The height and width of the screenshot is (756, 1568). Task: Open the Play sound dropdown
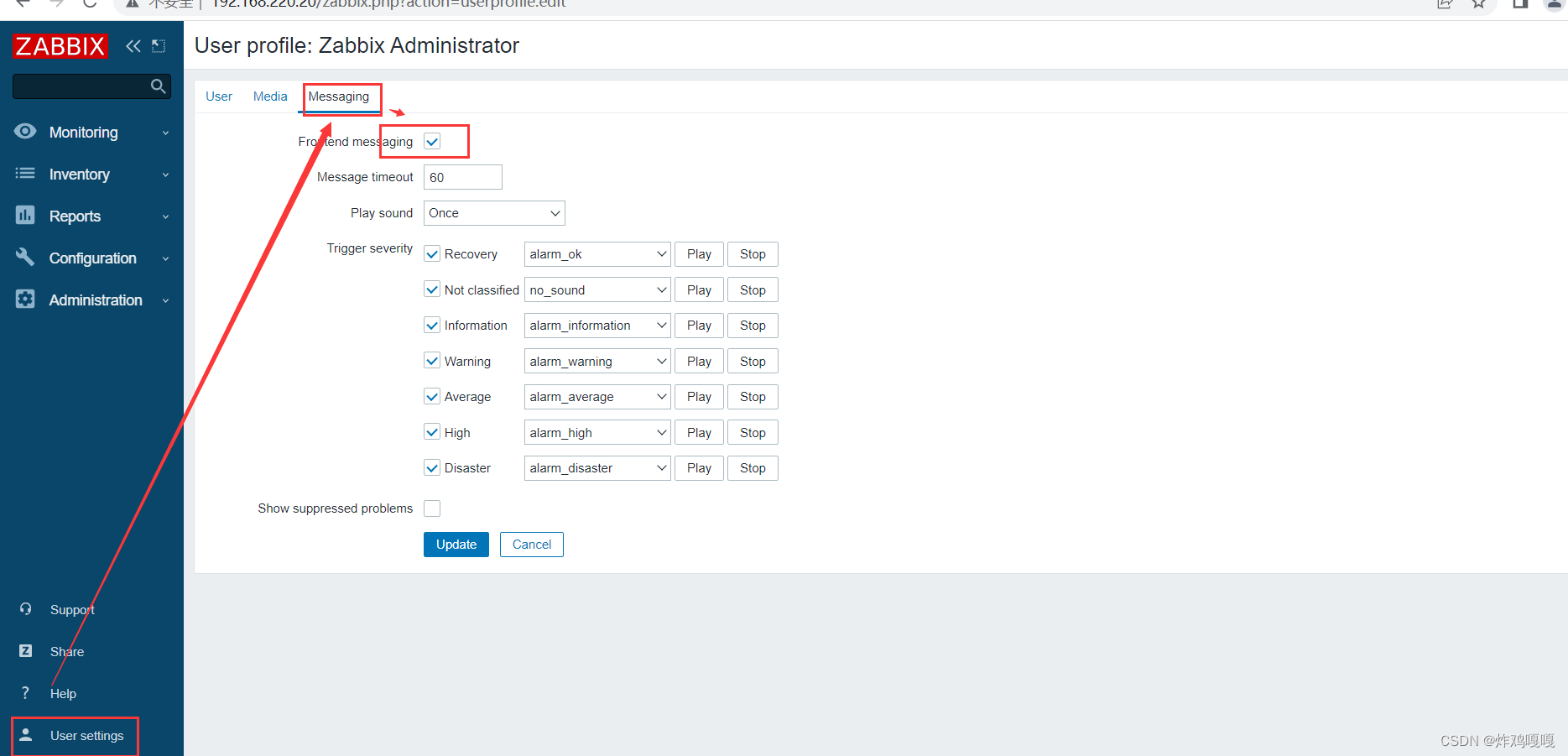click(x=494, y=213)
